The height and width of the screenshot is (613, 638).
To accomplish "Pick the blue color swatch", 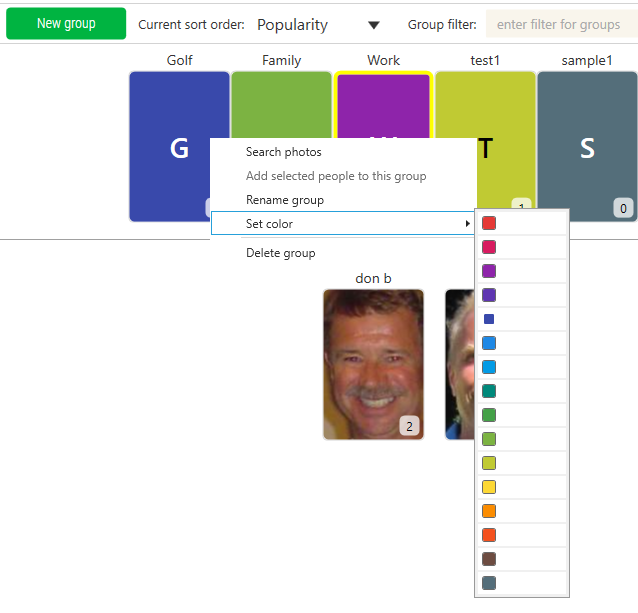I will pyautogui.click(x=489, y=343).
